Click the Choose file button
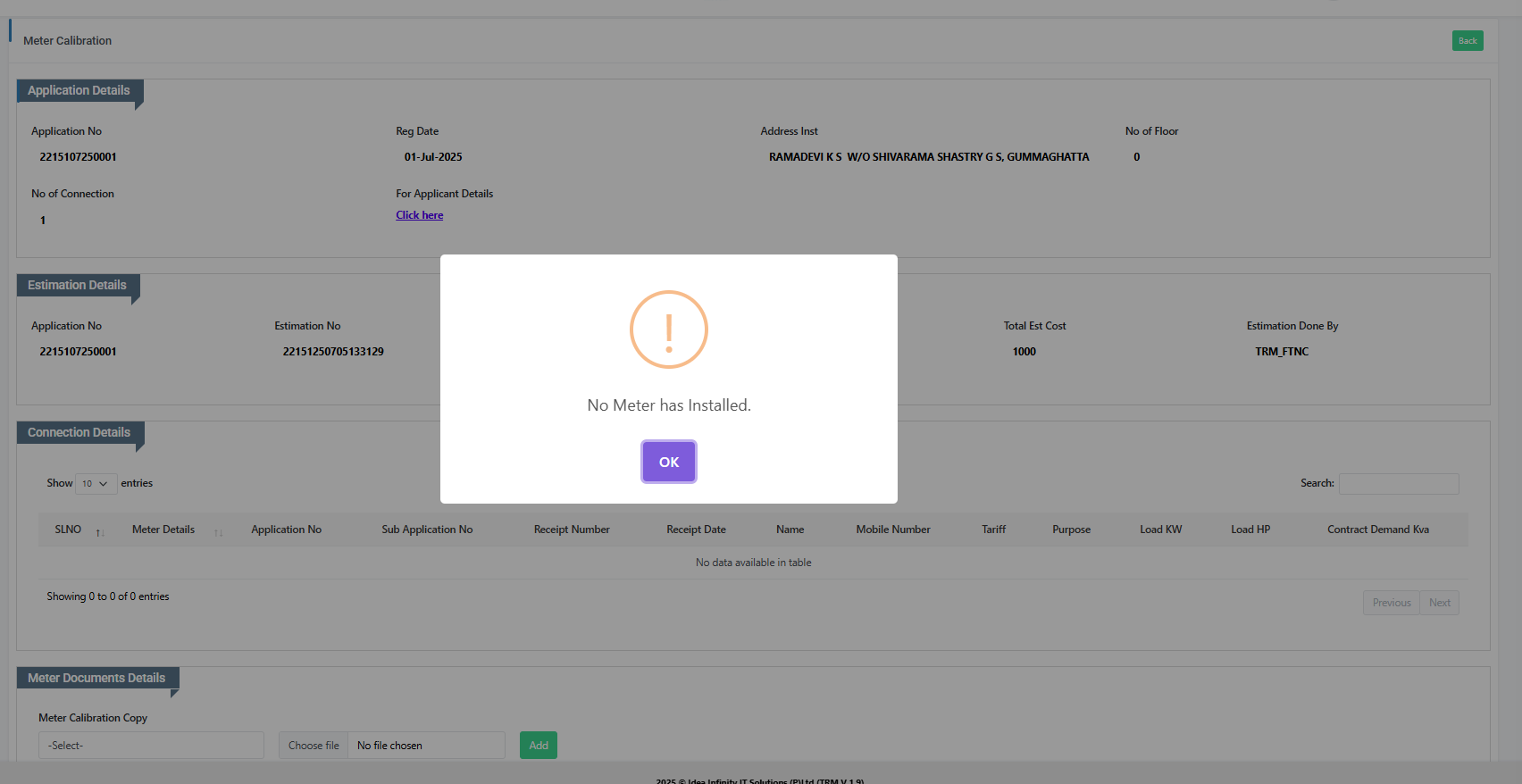The image size is (1522, 784). pos(314,746)
